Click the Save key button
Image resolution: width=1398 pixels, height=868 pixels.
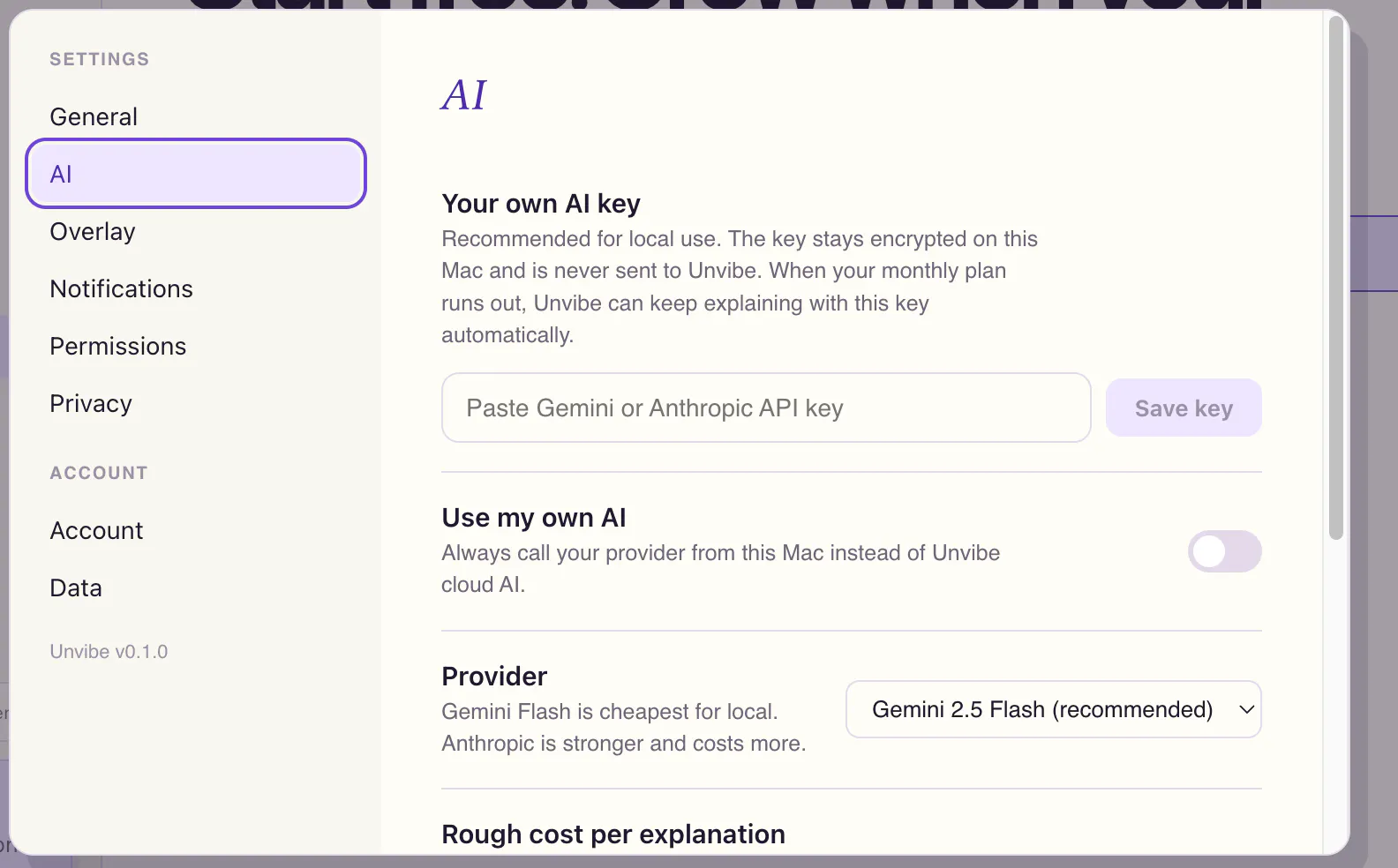[1184, 408]
